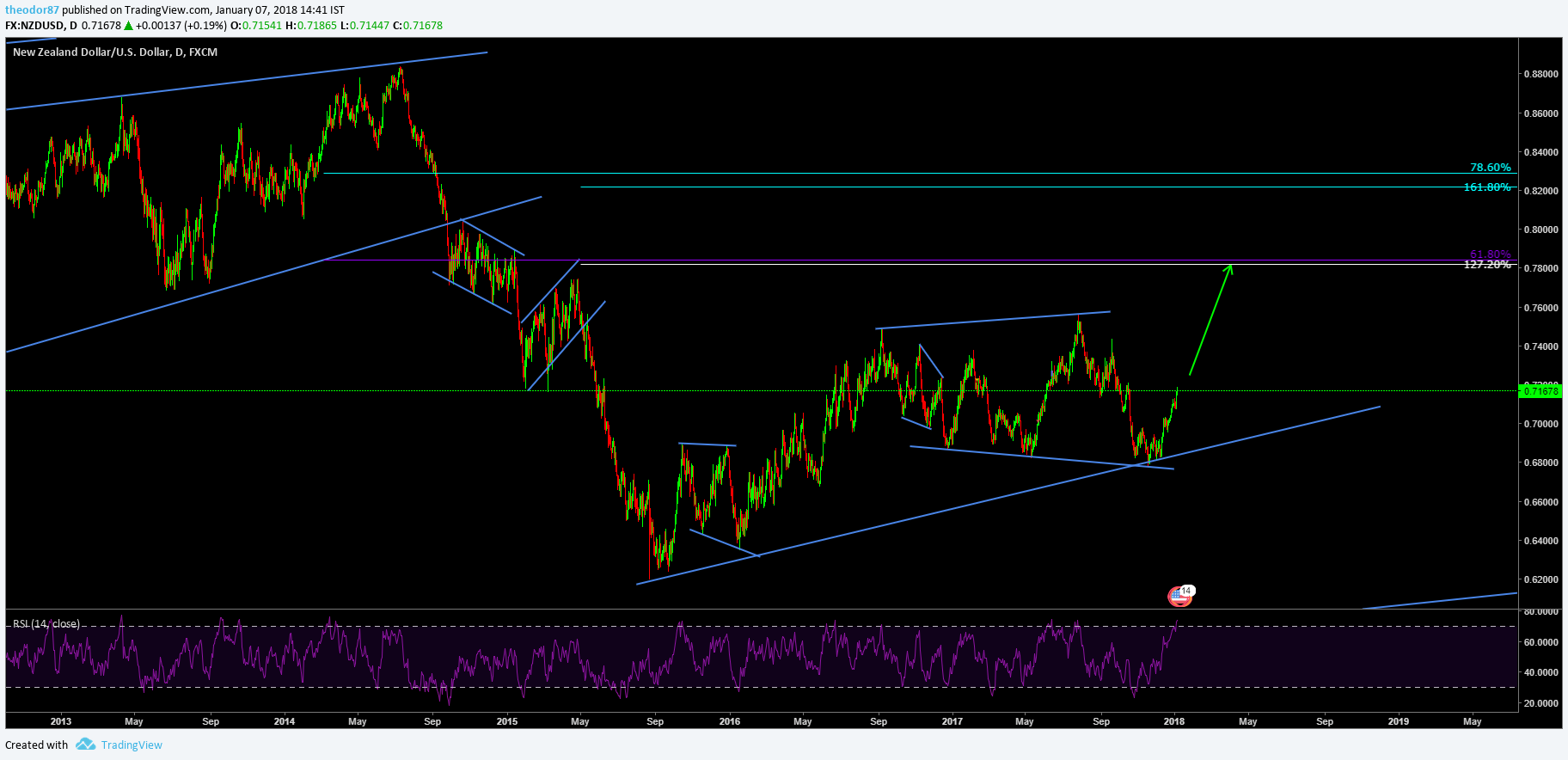Click the green current price tag 0.71678
Screen dimensions: 1568x760
pyautogui.click(x=1540, y=391)
